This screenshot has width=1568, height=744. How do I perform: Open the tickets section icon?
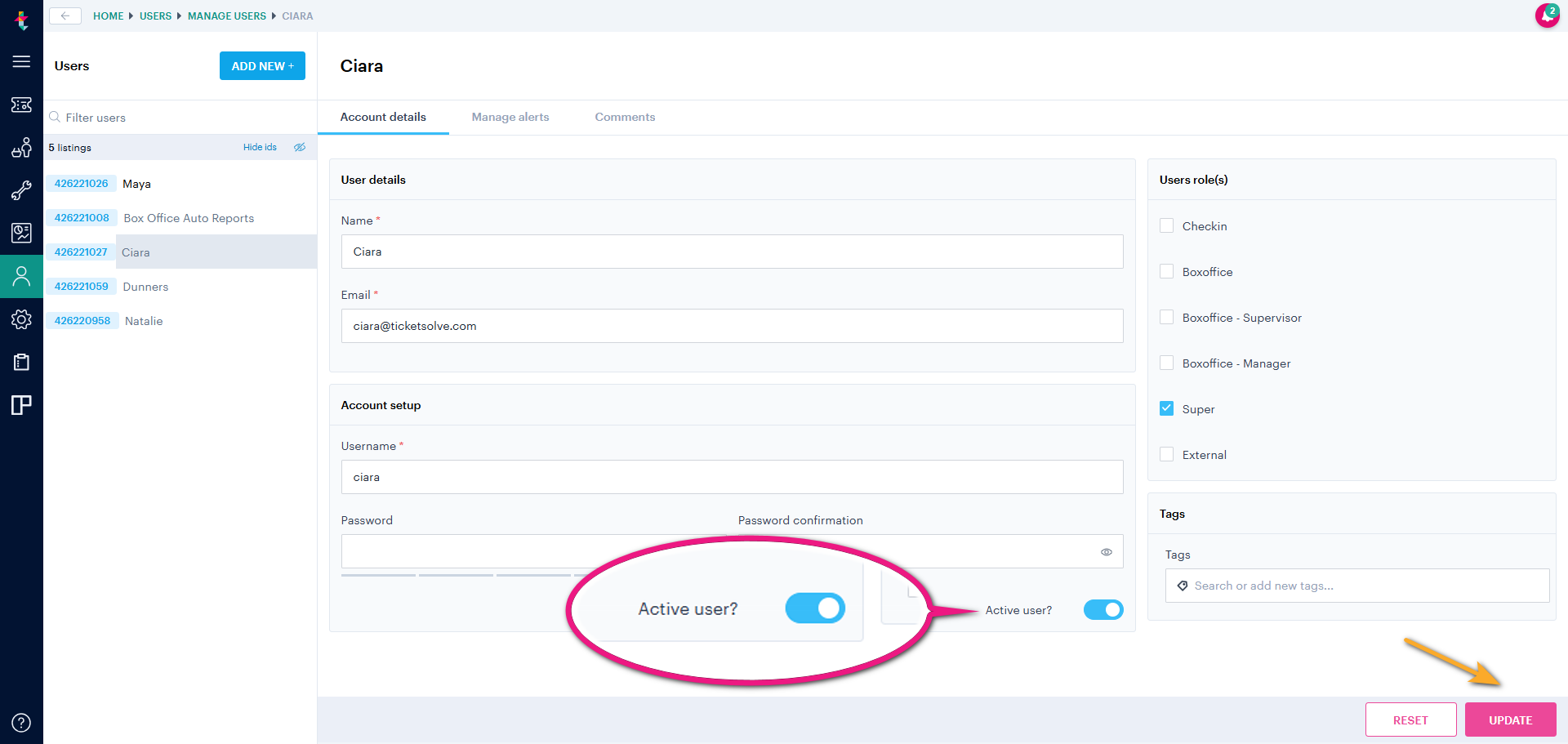pos(21,105)
